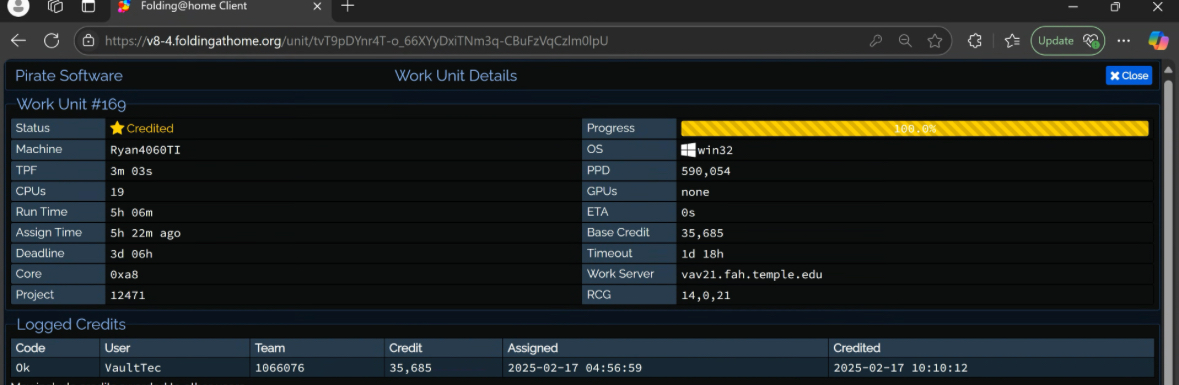This screenshot has height=385, width=1179.
Task: Select user name VaultTec
Action: 133,368
